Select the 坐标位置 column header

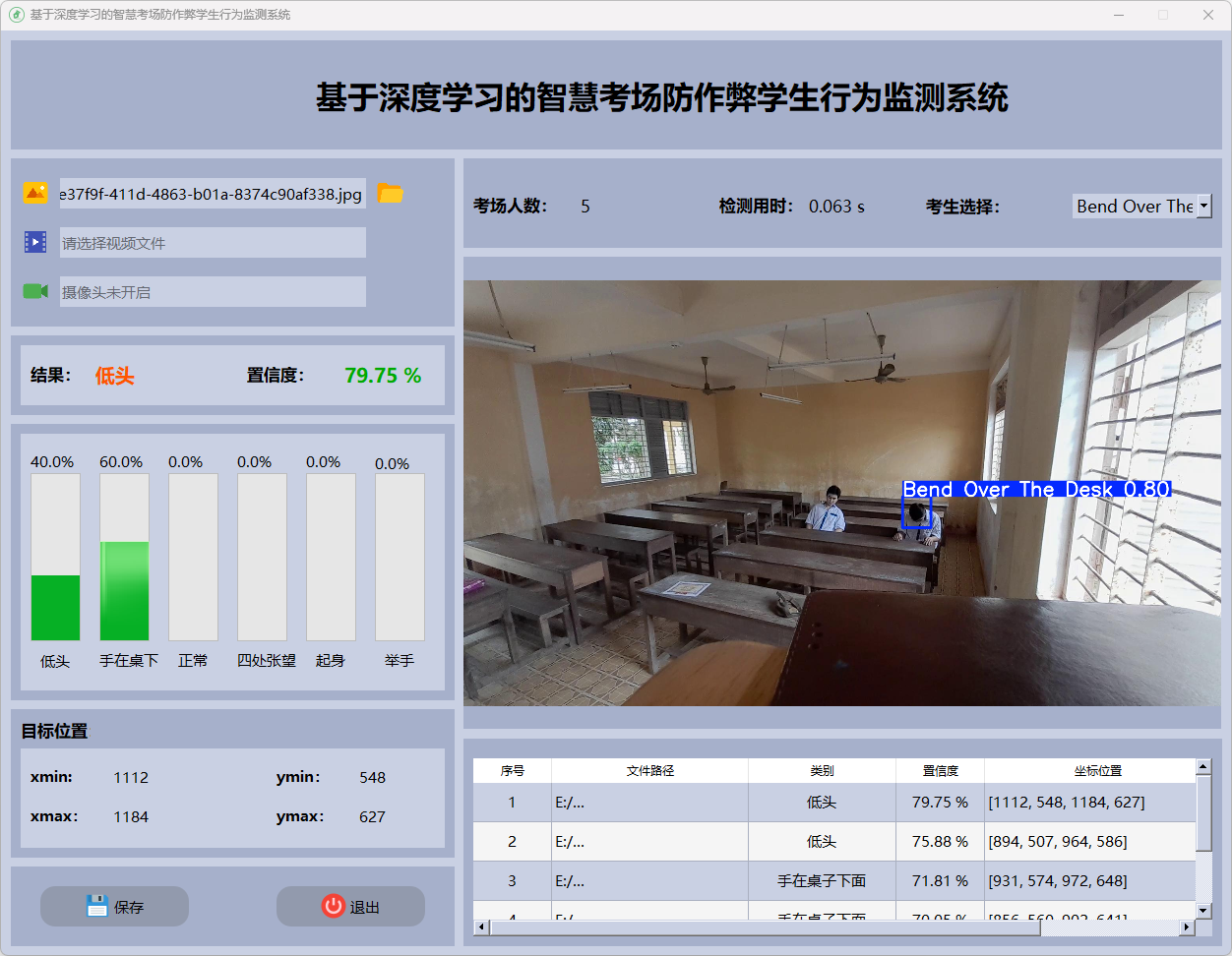click(1097, 770)
